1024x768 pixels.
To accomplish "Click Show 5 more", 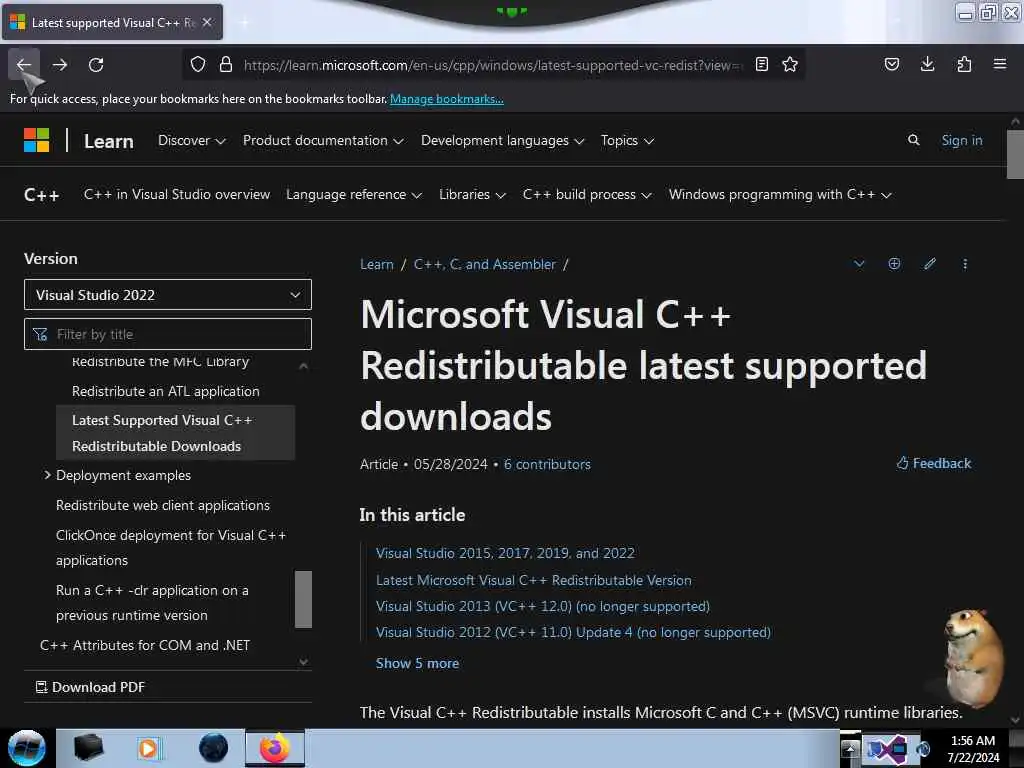I will point(417,663).
